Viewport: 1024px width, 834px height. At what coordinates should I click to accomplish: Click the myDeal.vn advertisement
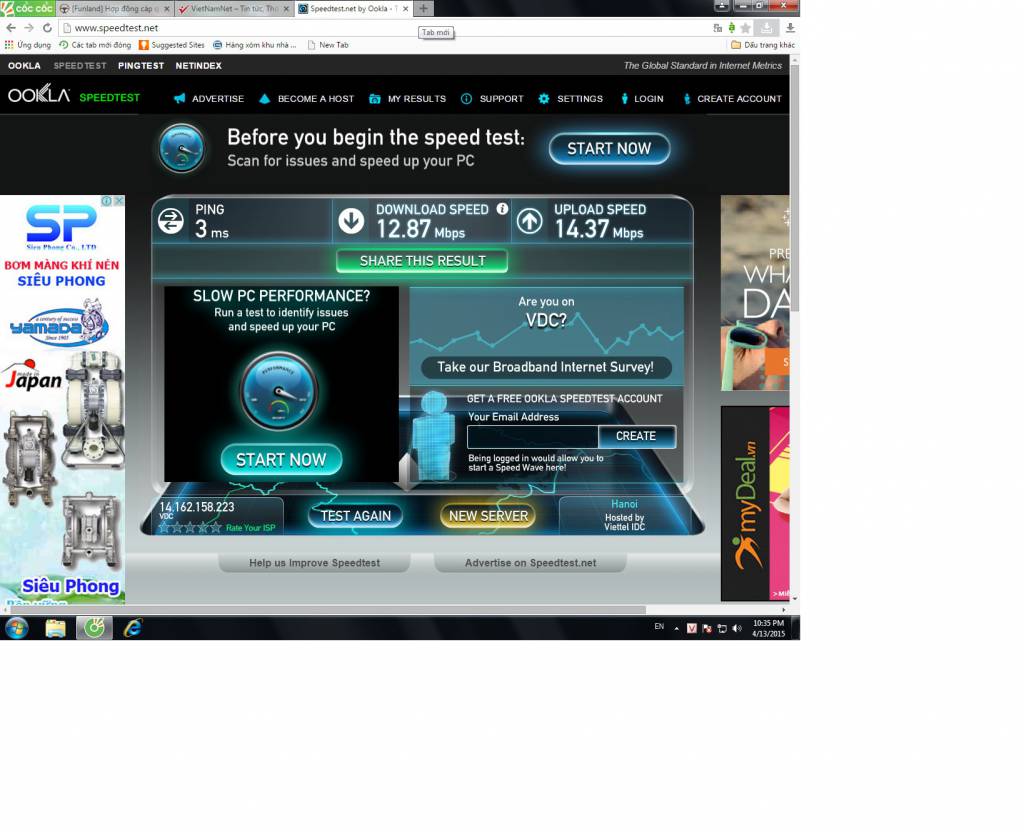(x=755, y=504)
